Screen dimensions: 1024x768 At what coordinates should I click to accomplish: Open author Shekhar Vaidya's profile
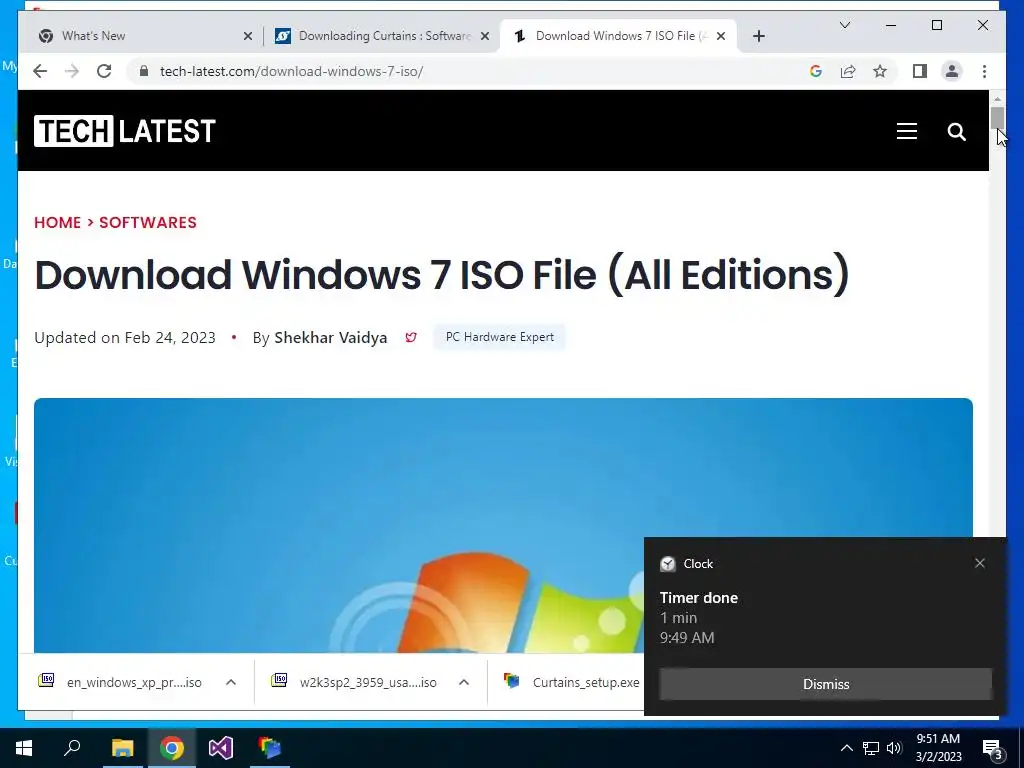pyautogui.click(x=330, y=338)
